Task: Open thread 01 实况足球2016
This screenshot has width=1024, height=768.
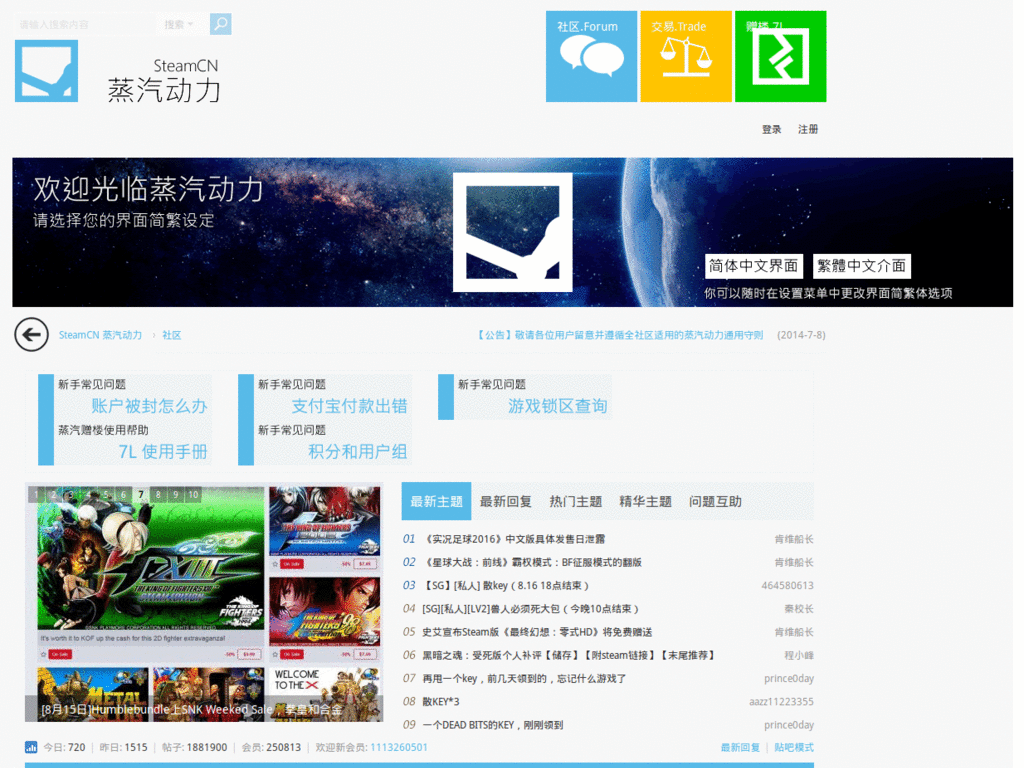Action: [514, 539]
